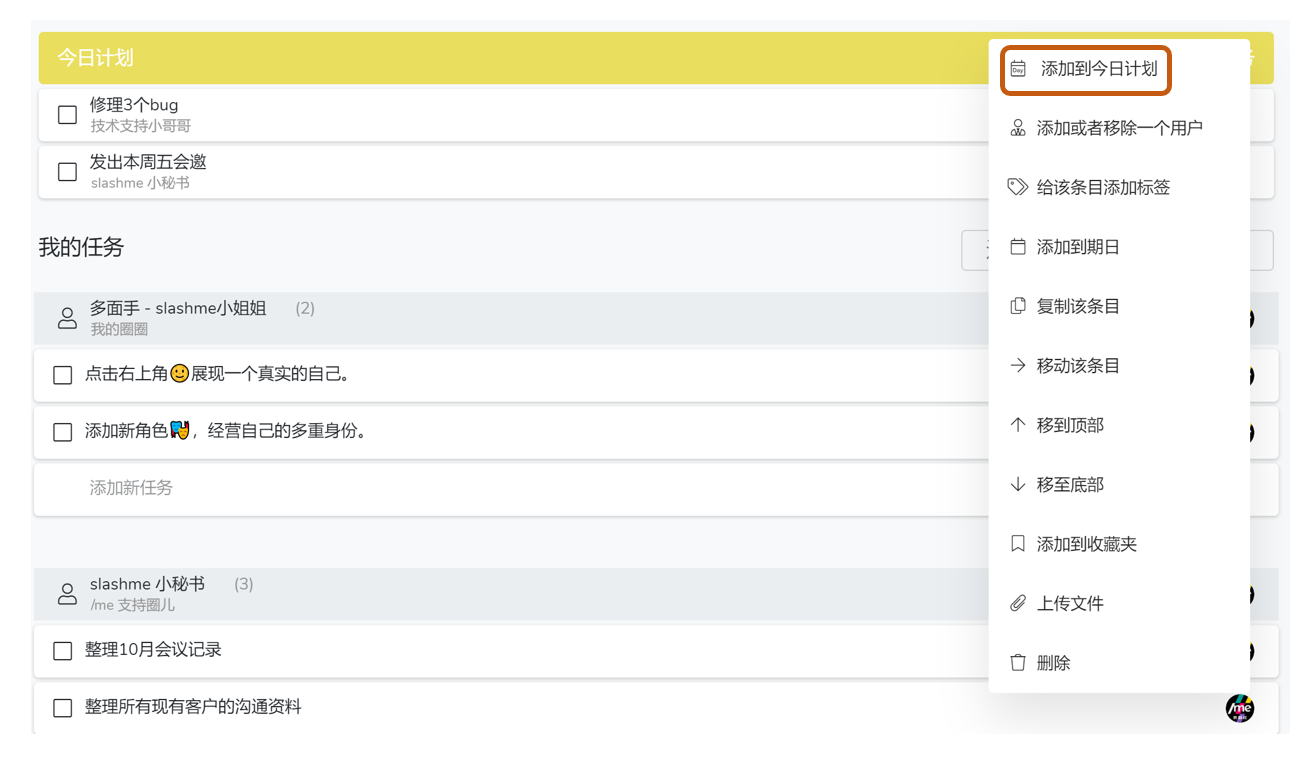Click the bookmark icon for 添加到收藏夹
This screenshot has height=774, width=1299.
click(x=1018, y=544)
